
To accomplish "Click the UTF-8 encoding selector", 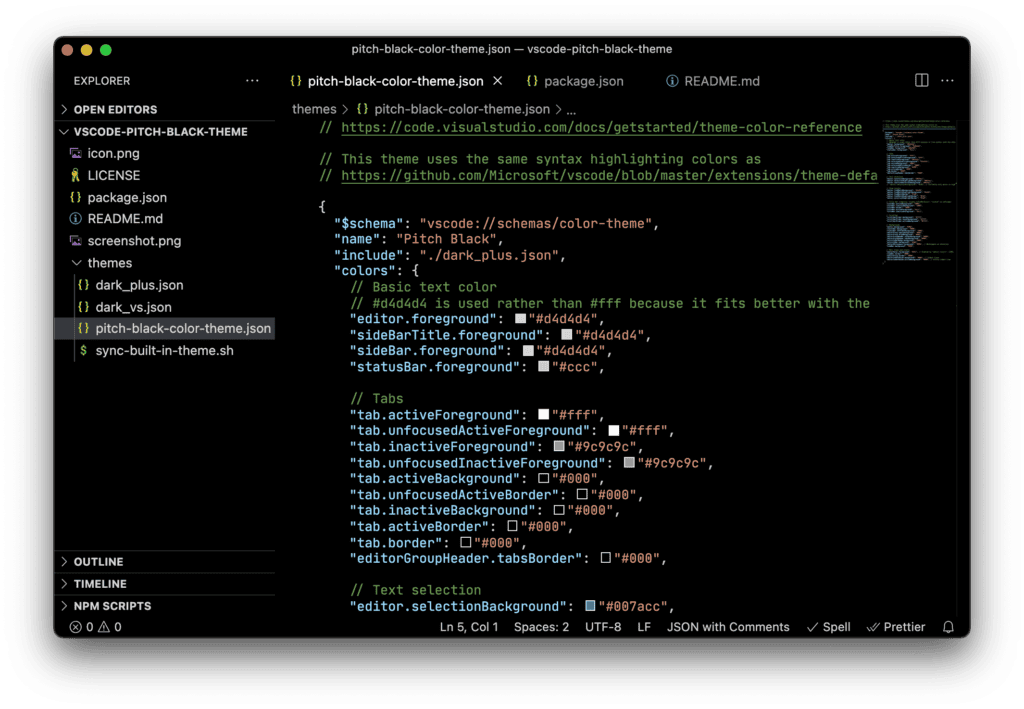I will point(603,627).
